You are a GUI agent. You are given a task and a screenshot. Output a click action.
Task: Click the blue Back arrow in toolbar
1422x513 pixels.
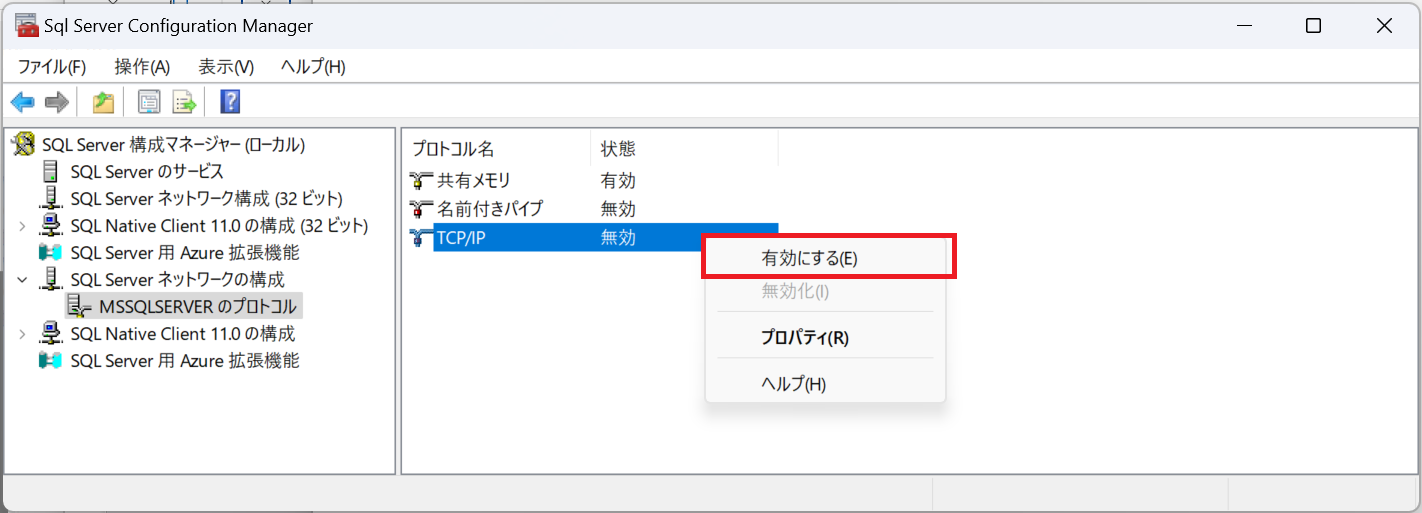23,102
